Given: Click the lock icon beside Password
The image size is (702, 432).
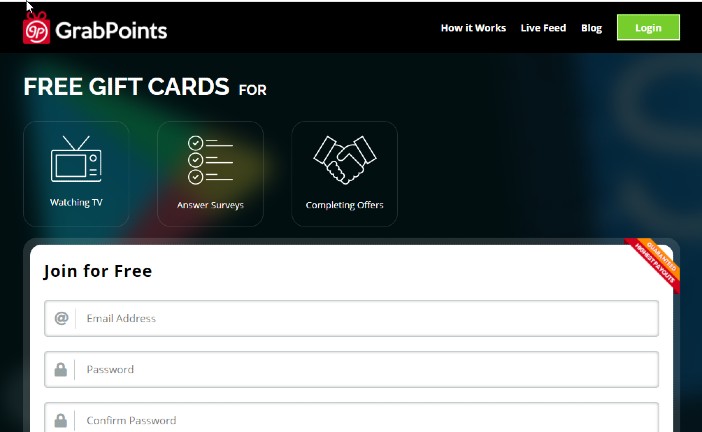Looking at the screenshot, I should pyautogui.click(x=60, y=369).
